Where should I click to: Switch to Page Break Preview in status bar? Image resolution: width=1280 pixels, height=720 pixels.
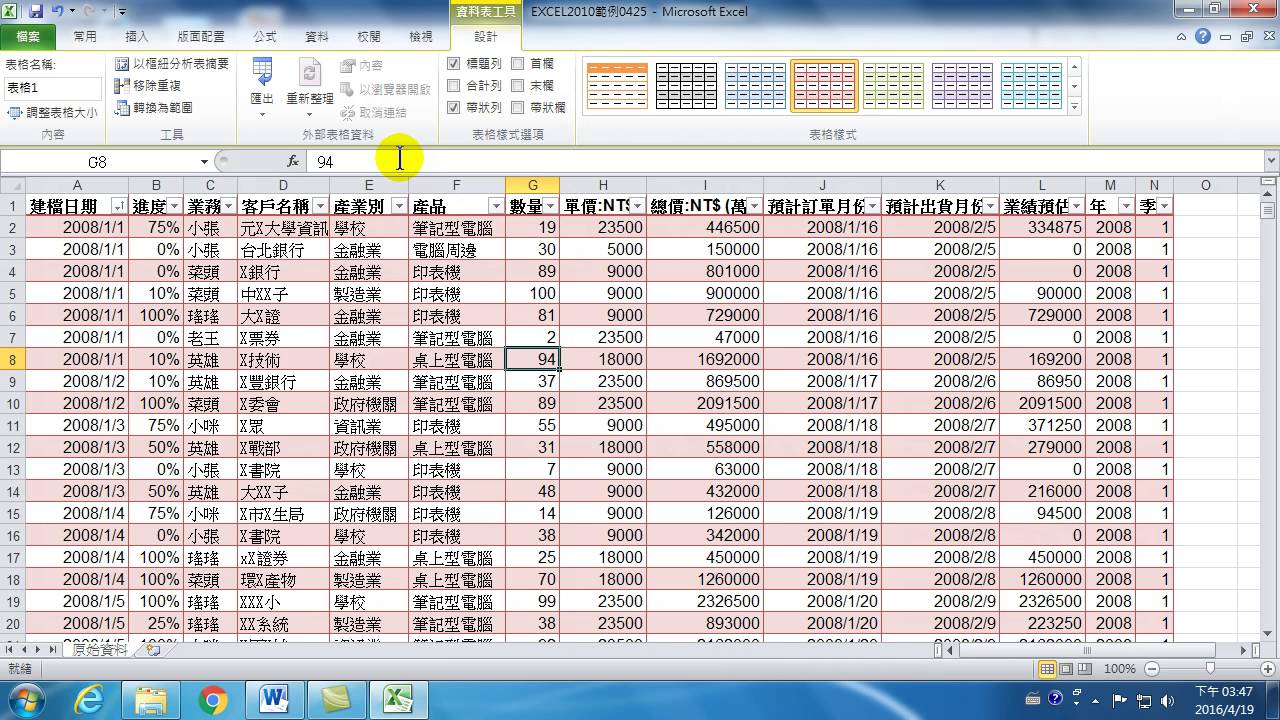point(1084,668)
